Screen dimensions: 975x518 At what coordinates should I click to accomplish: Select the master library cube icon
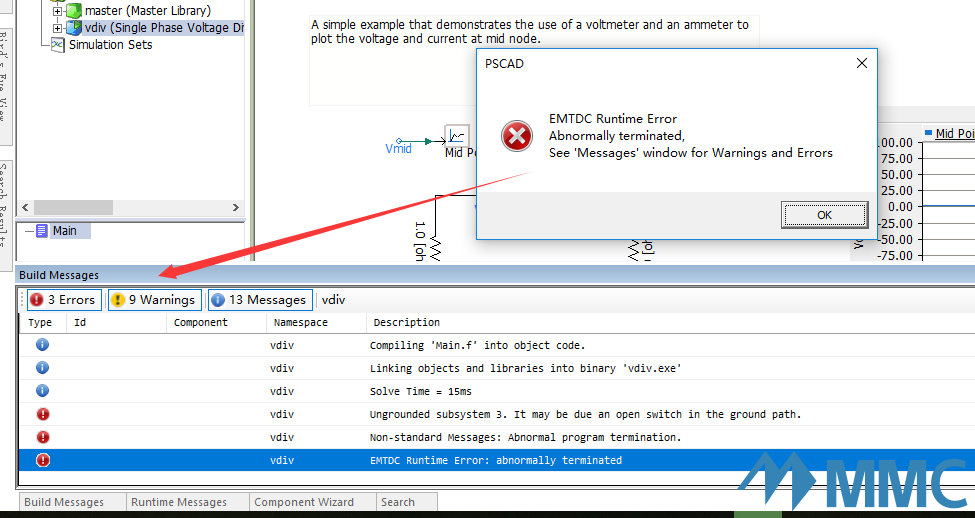pyautogui.click(x=74, y=11)
